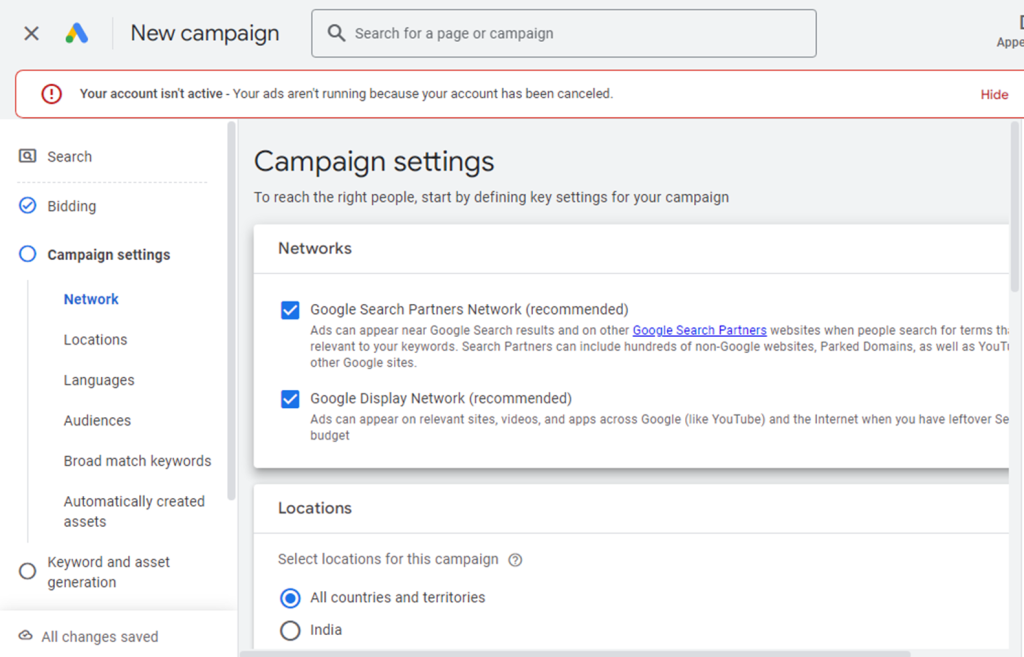Click the Networks card header
This screenshot has height=657, width=1024.
click(x=315, y=248)
